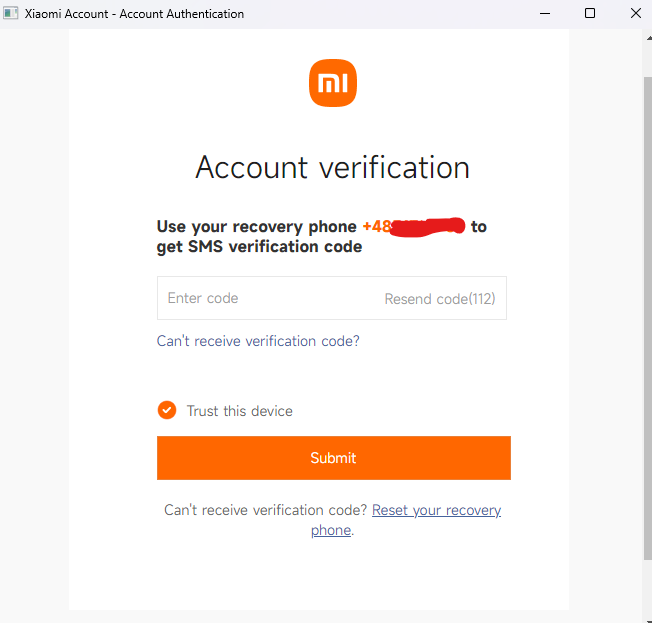Follow the 'Reset your recovery phone' link

436,511
